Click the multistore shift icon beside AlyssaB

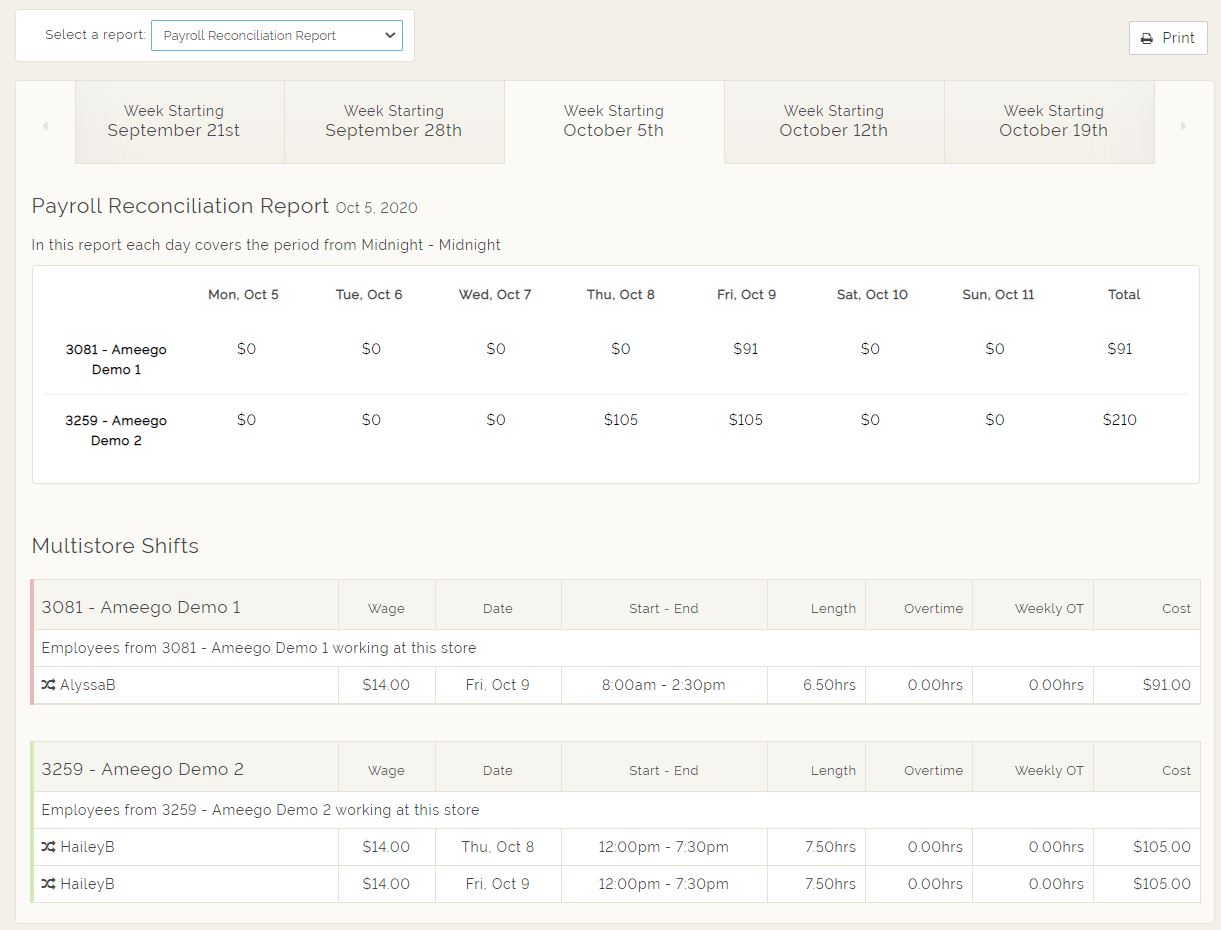[47, 685]
